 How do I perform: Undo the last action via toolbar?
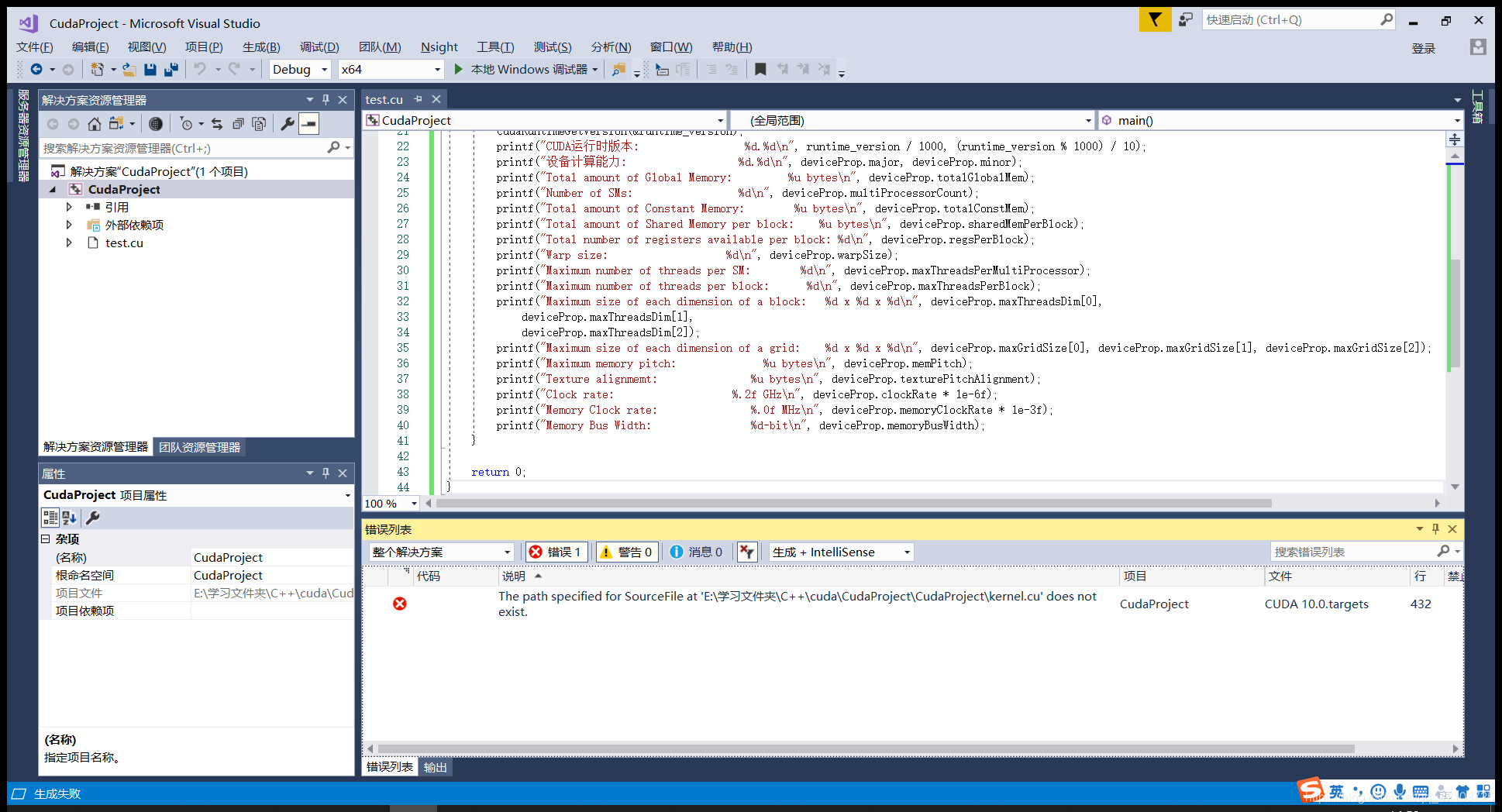200,70
